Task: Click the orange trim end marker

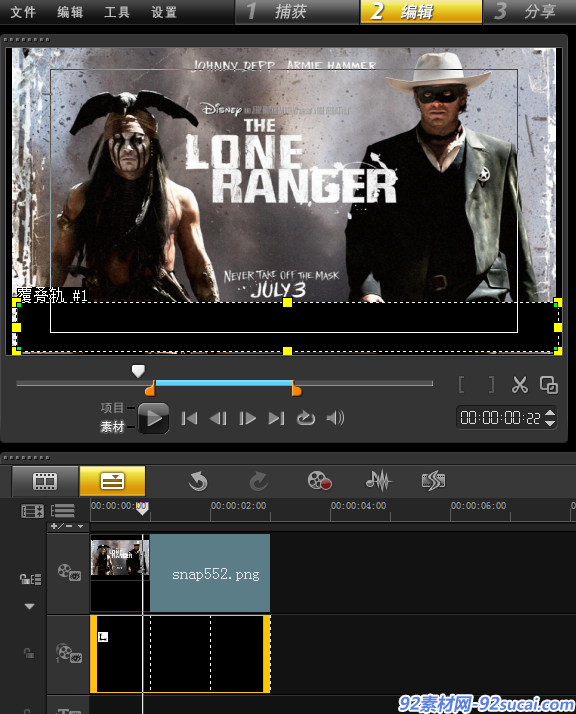Action: coord(296,388)
